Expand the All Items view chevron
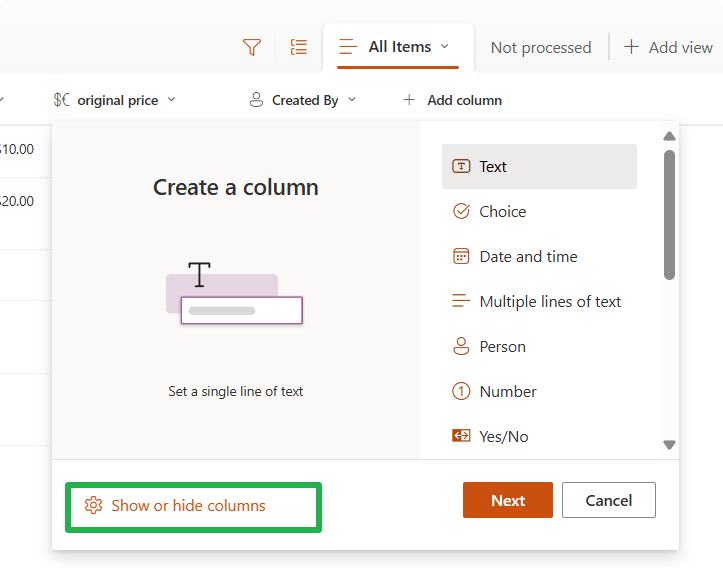This screenshot has width=723, height=568. (444, 46)
